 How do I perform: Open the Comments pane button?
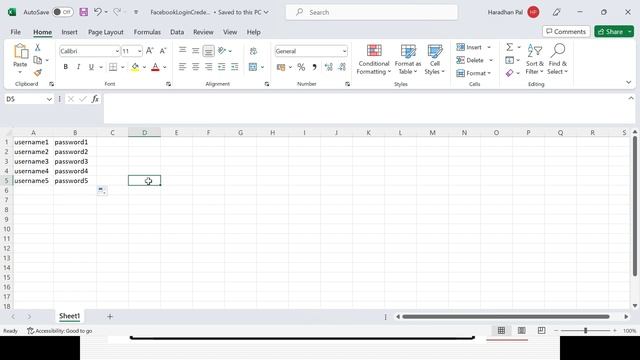click(x=566, y=31)
